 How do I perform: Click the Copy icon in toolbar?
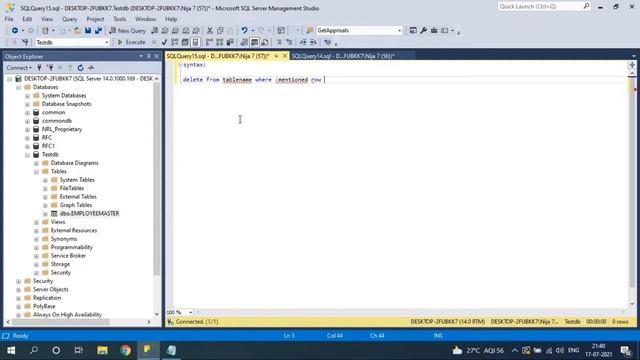coord(220,31)
